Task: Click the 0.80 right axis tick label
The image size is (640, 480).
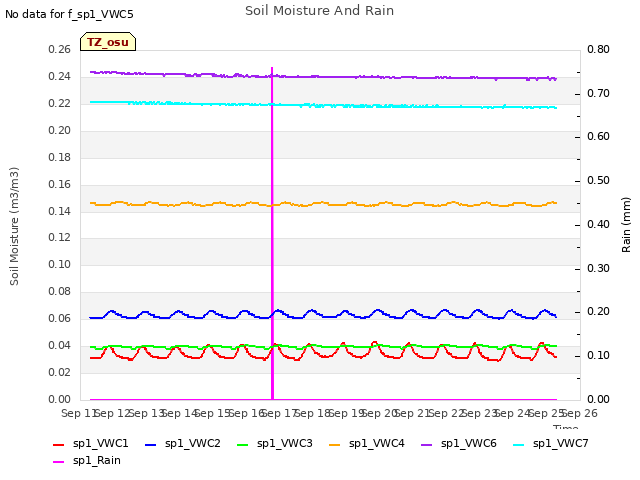Action: coord(598,49)
